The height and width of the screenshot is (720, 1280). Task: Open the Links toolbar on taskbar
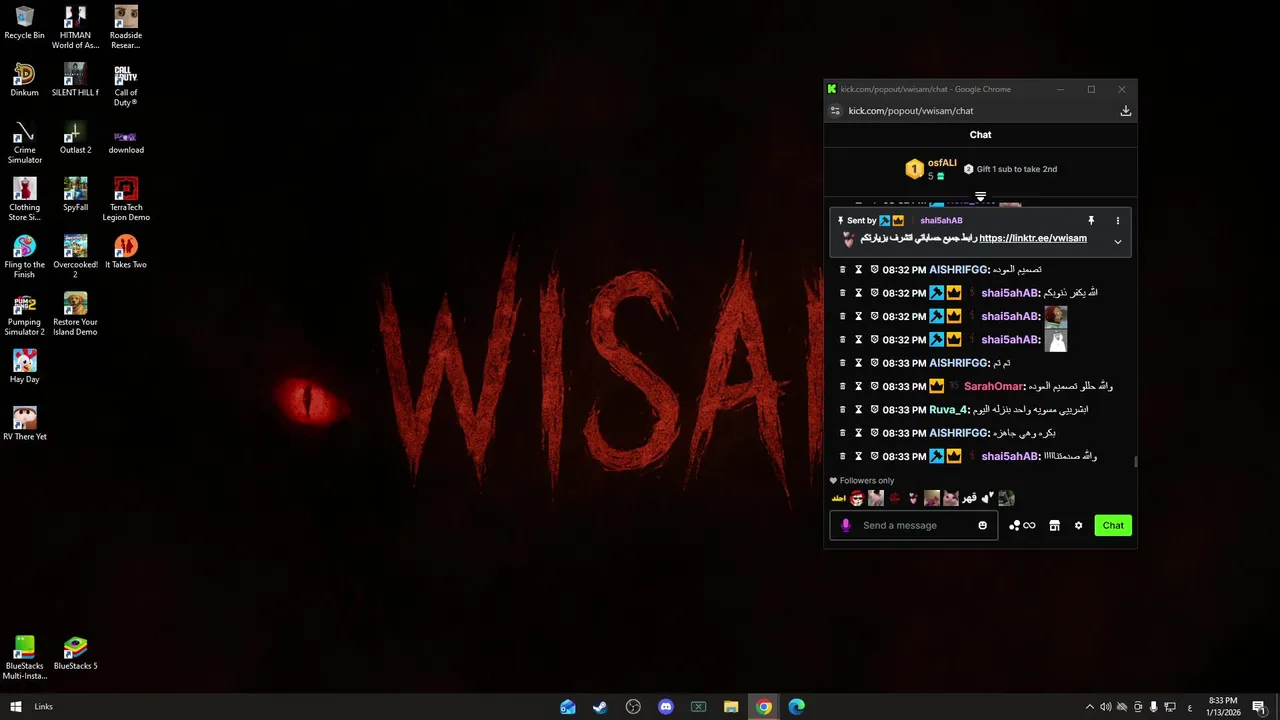pos(43,707)
